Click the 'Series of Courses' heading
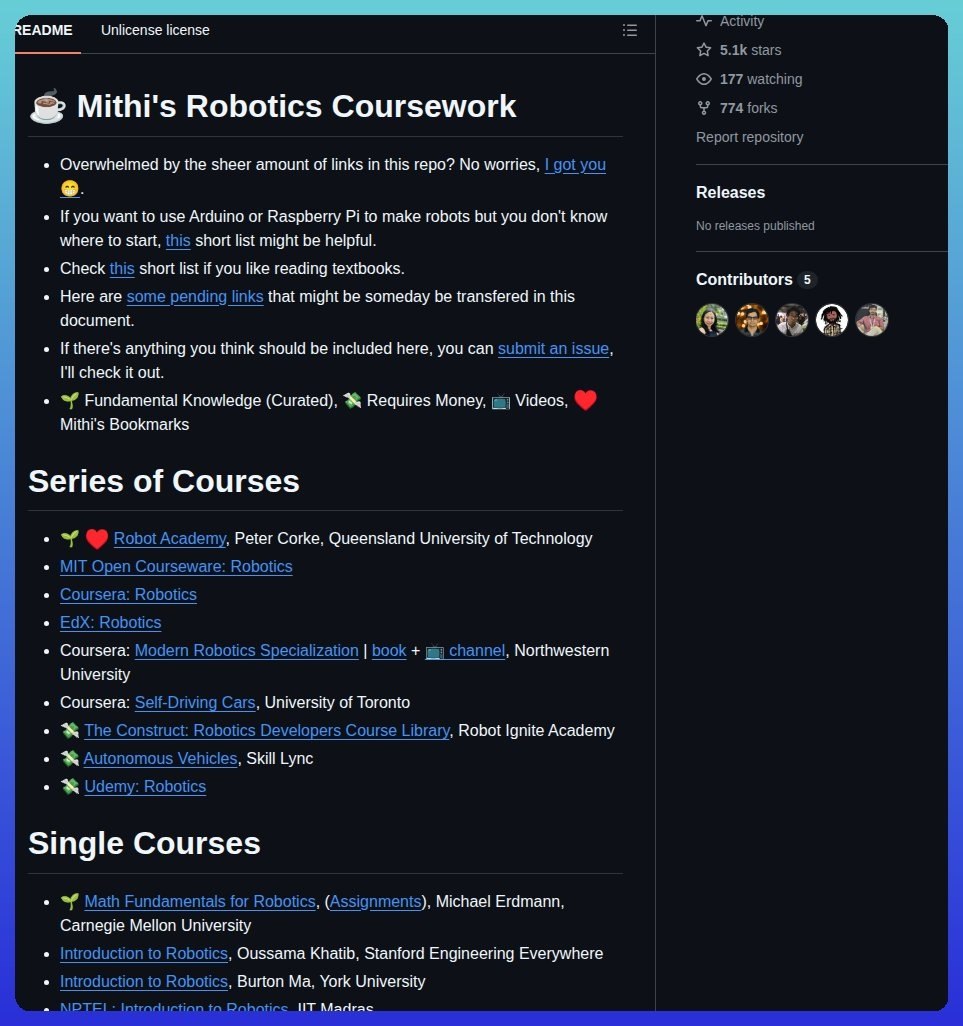The height and width of the screenshot is (1026, 963). (164, 481)
